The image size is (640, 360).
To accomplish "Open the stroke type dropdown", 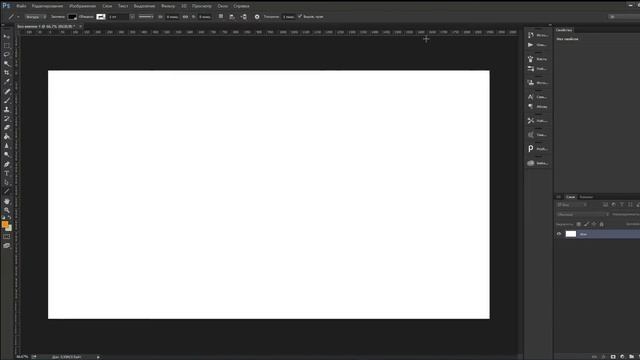I will [146, 17].
